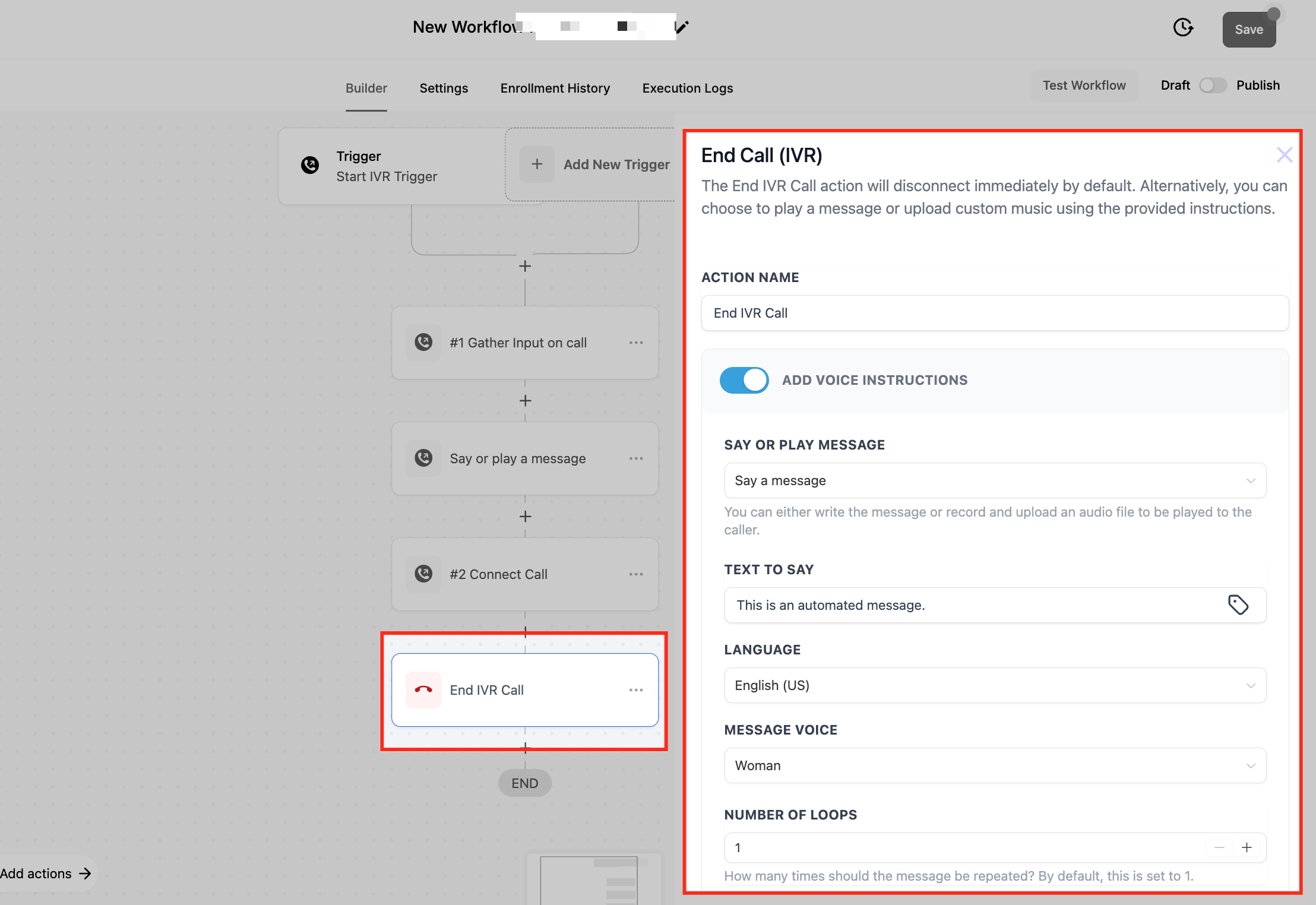Open the version history clock icon
This screenshot has width=1316, height=905.
coord(1183,27)
